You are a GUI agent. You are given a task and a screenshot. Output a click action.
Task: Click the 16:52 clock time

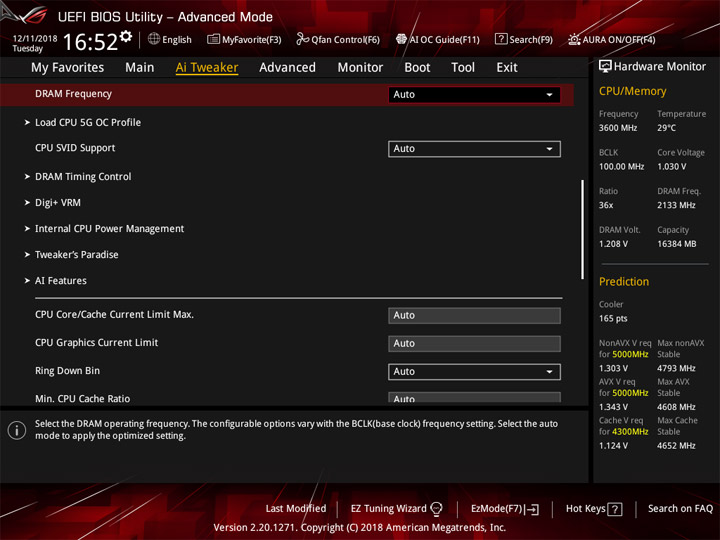tap(90, 42)
